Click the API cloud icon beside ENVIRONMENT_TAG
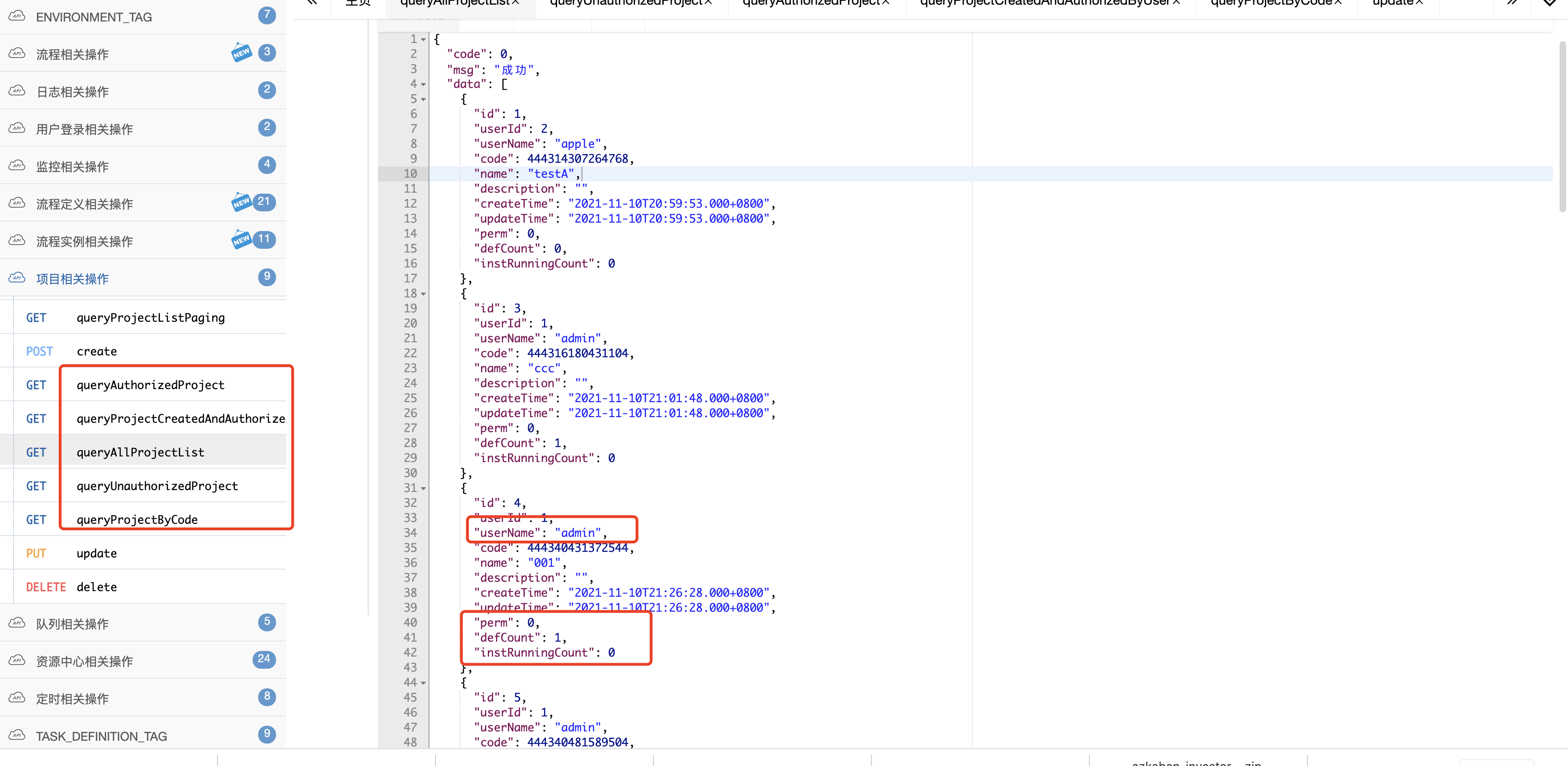Screen dimensions: 1568x766 tap(17, 16)
